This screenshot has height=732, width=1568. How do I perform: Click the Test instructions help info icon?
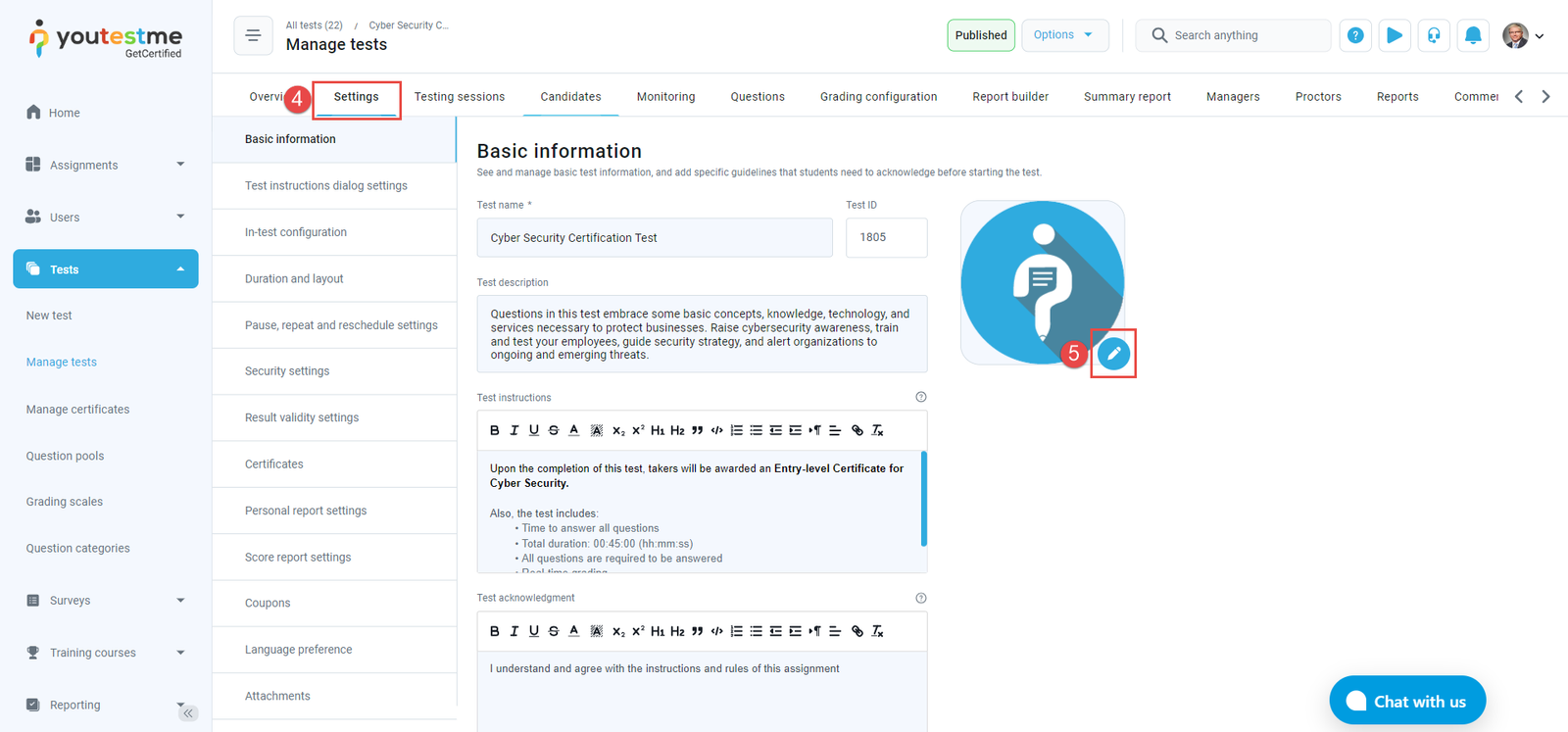tap(920, 397)
